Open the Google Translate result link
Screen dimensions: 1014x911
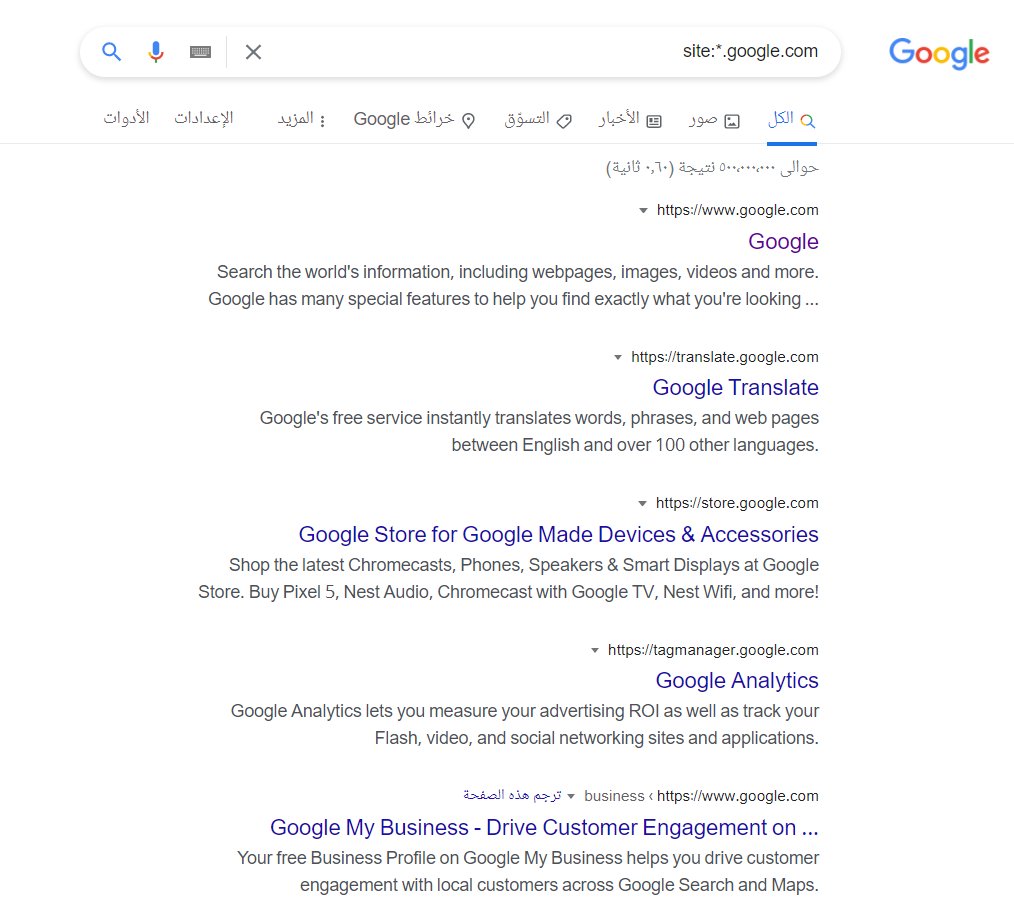point(735,387)
